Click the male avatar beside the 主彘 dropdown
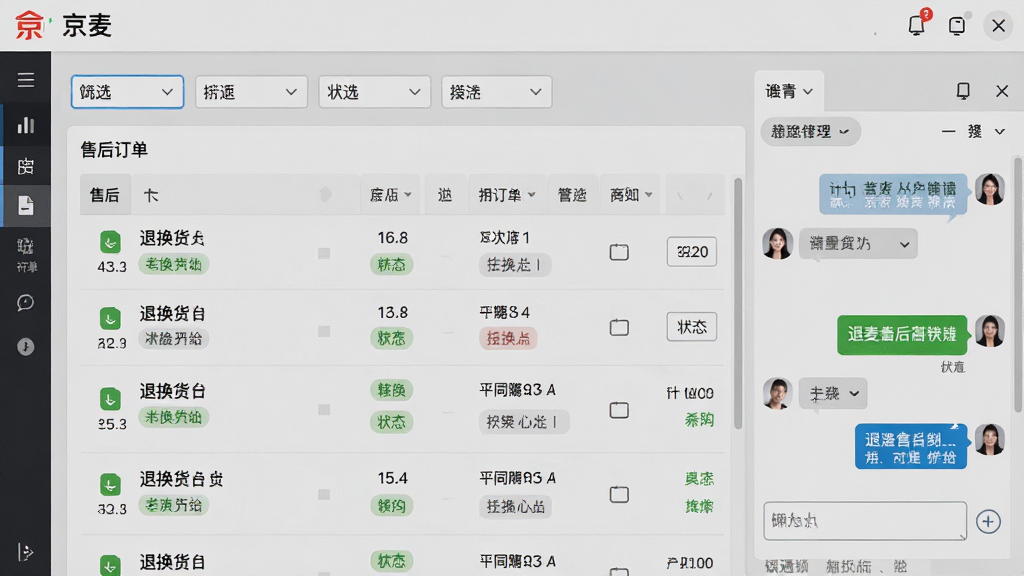 777,394
